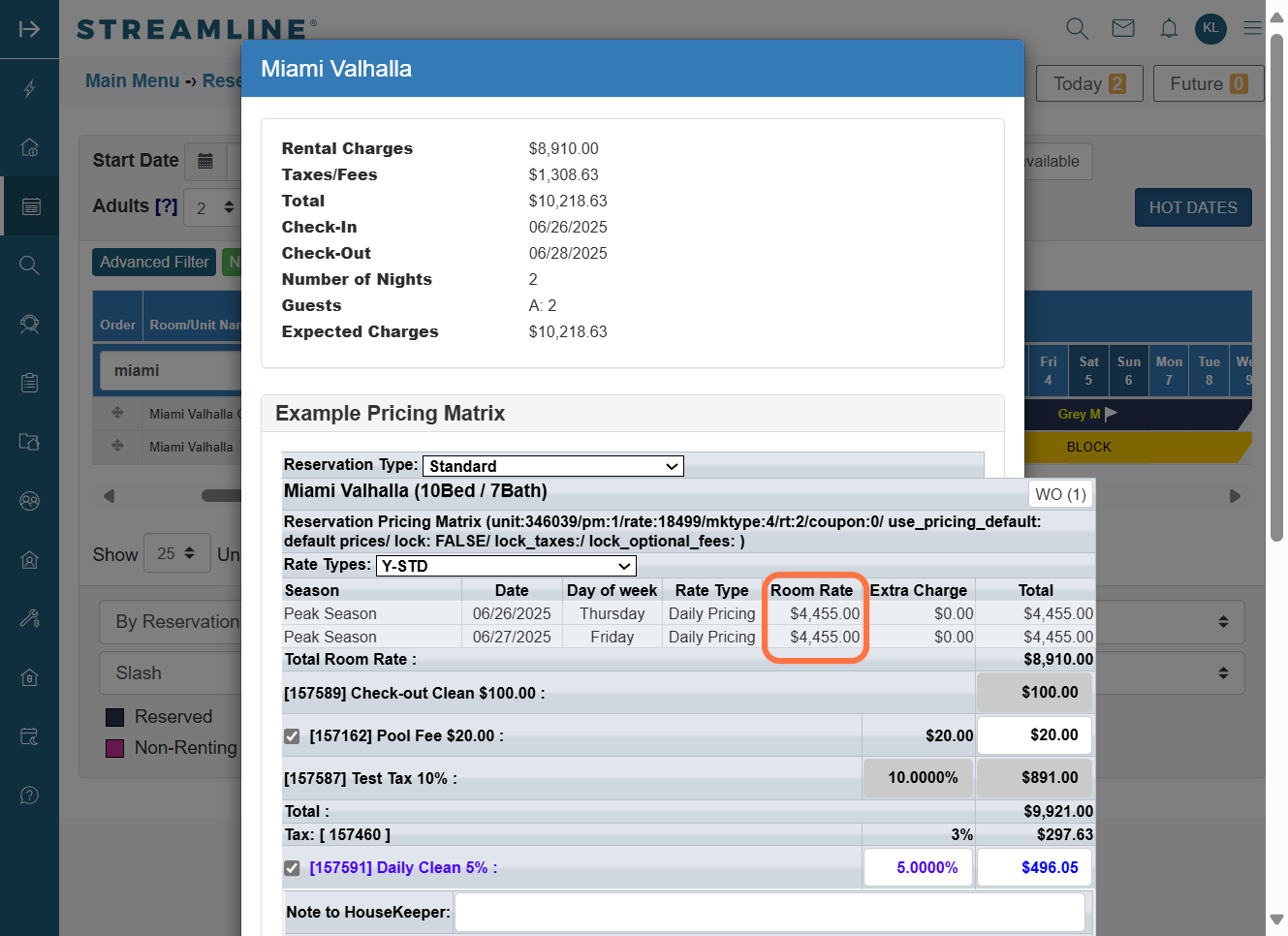Click the Daily Clean $496.05 total field
This screenshot has height=936, width=1288.
[x=1034, y=867]
